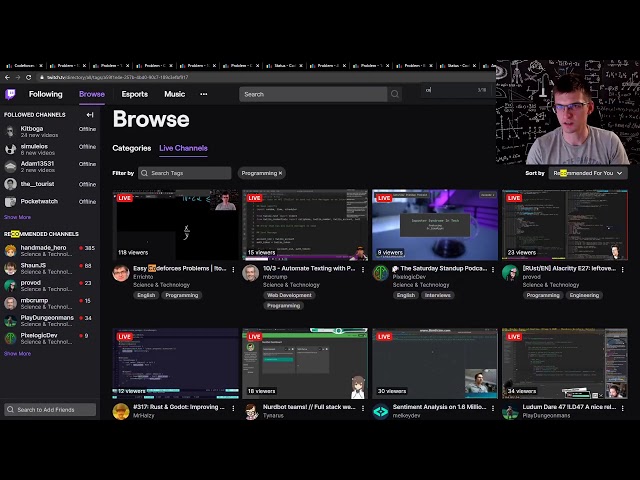Open Saturday Standup Podcast stream thumbnail

(x=435, y=225)
